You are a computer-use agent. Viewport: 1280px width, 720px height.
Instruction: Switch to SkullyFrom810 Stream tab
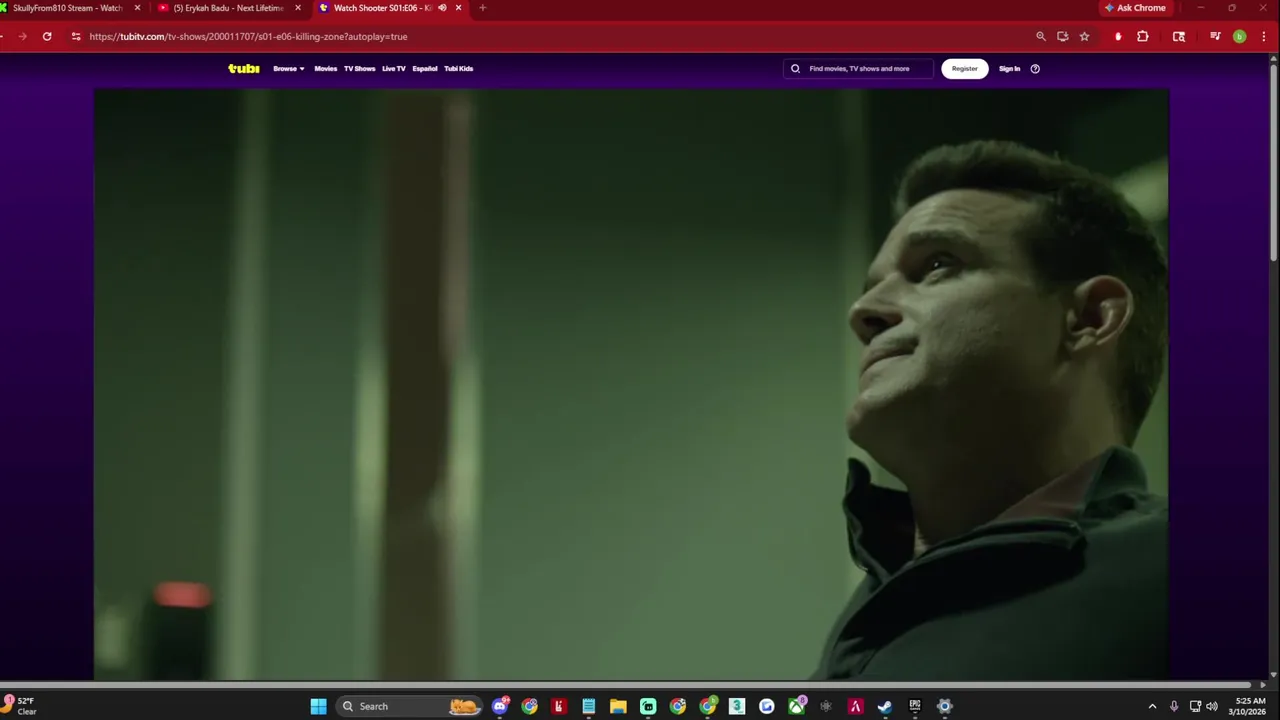click(x=66, y=8)
